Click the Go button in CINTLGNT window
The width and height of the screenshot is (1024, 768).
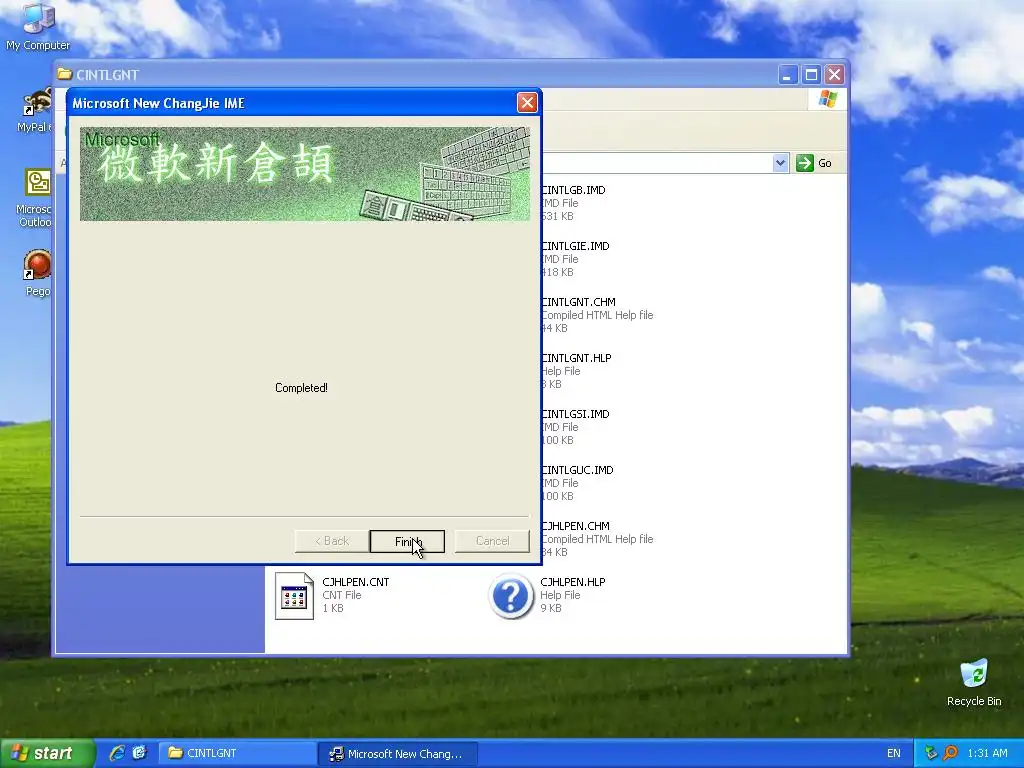tap(814, 163)
